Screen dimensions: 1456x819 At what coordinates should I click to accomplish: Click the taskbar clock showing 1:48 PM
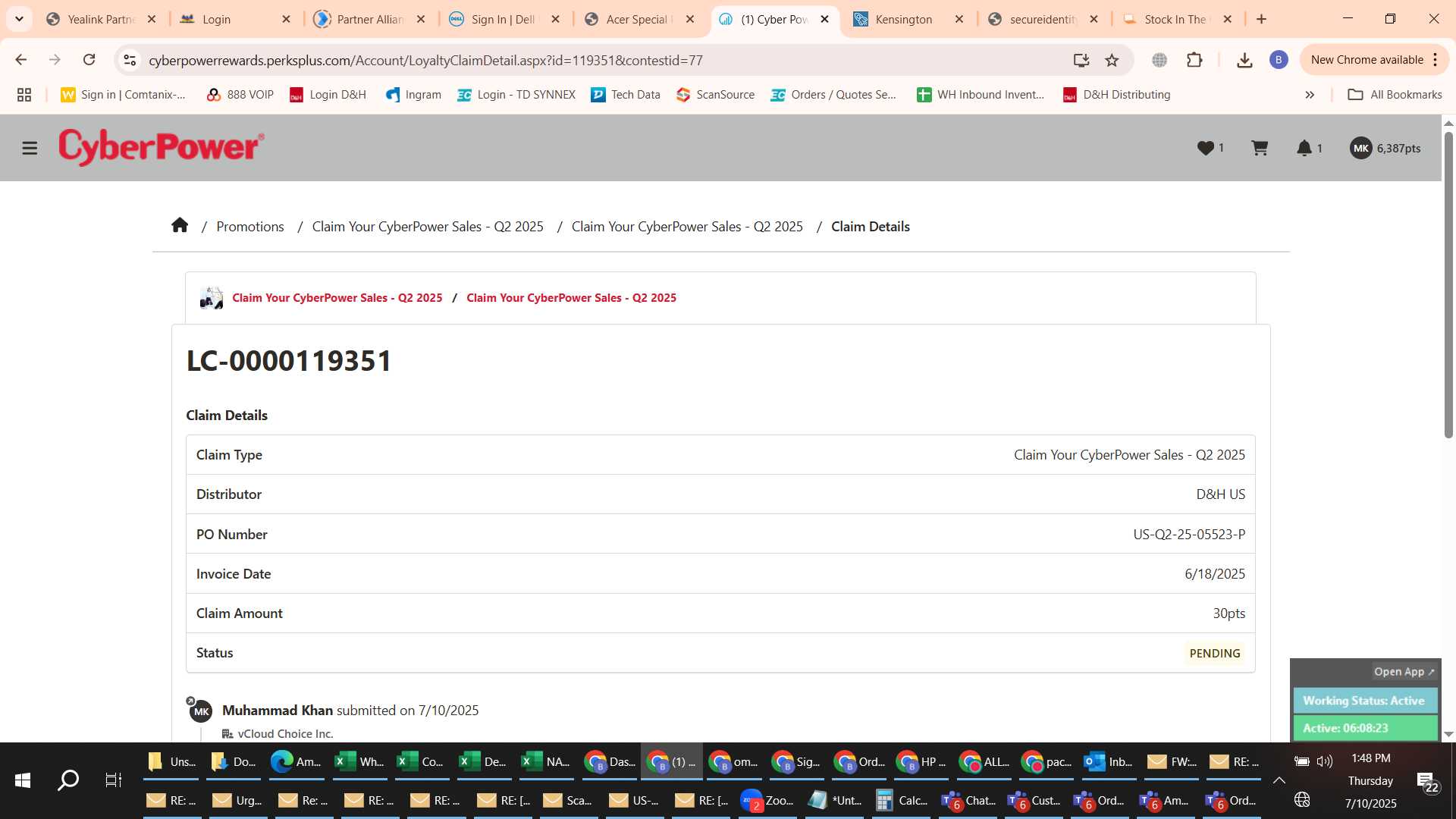1370,758
